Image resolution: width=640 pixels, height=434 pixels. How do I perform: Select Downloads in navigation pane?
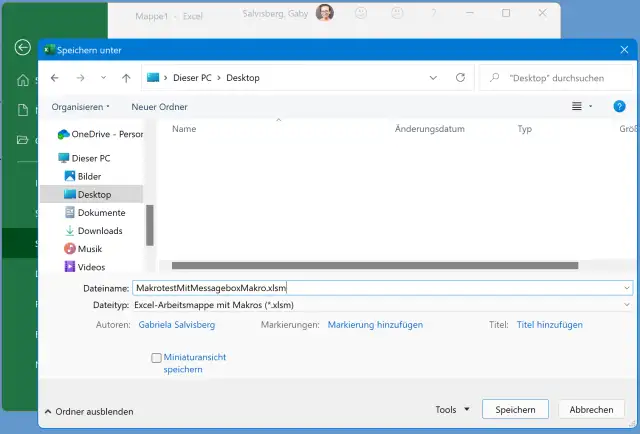click(100, 231)
